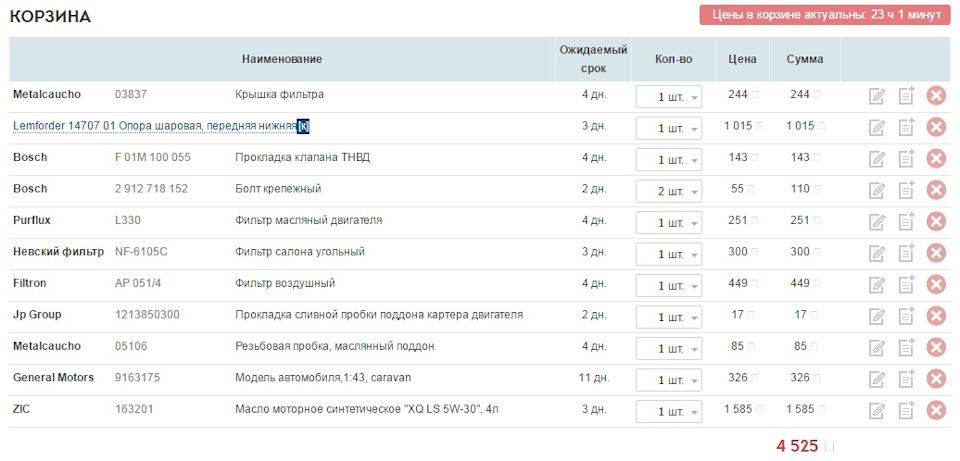Open the Lemforder 14707 01 product link

coord(155,126)
